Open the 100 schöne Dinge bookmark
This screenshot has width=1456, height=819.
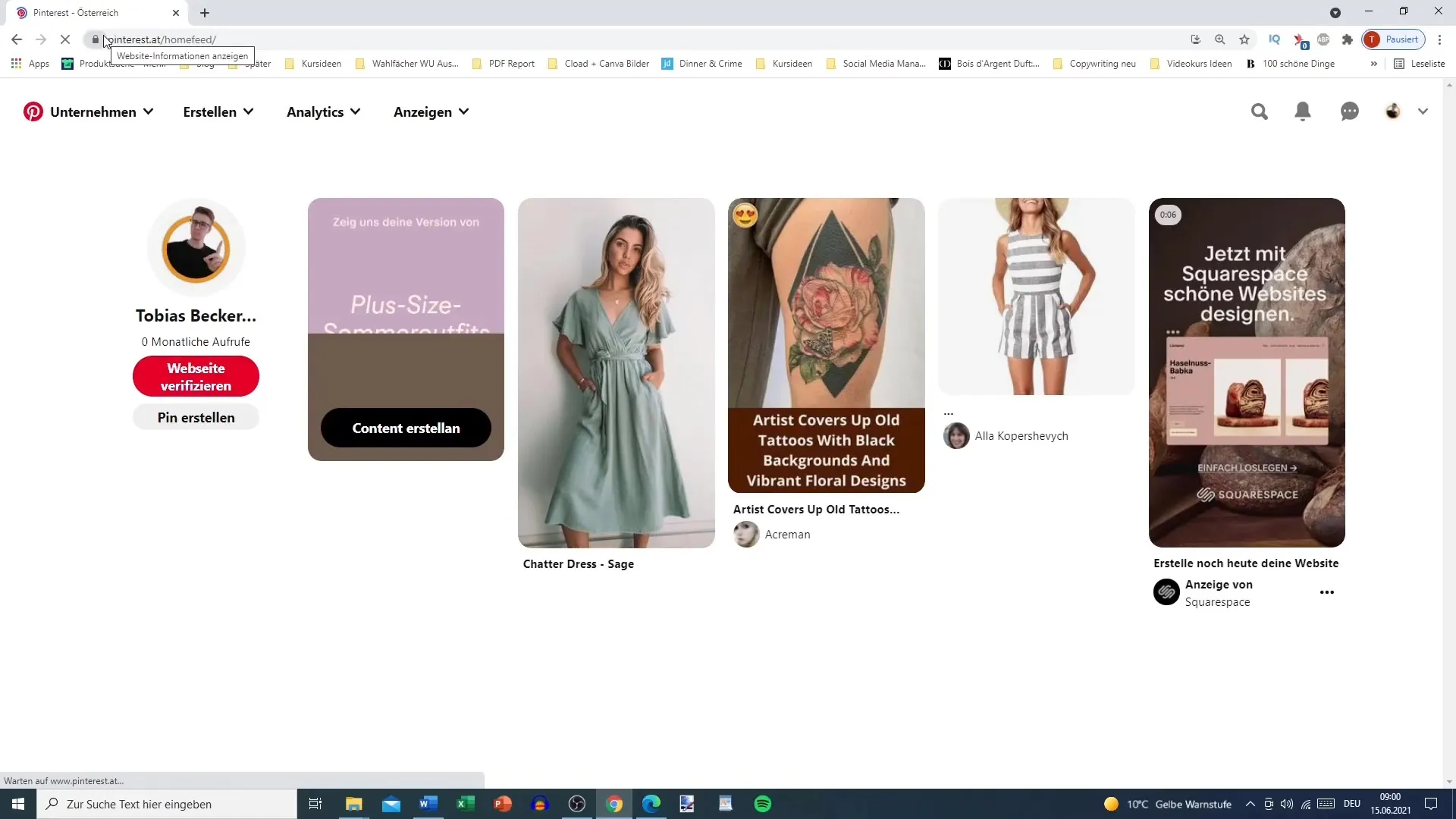[x=1291, y=64]
